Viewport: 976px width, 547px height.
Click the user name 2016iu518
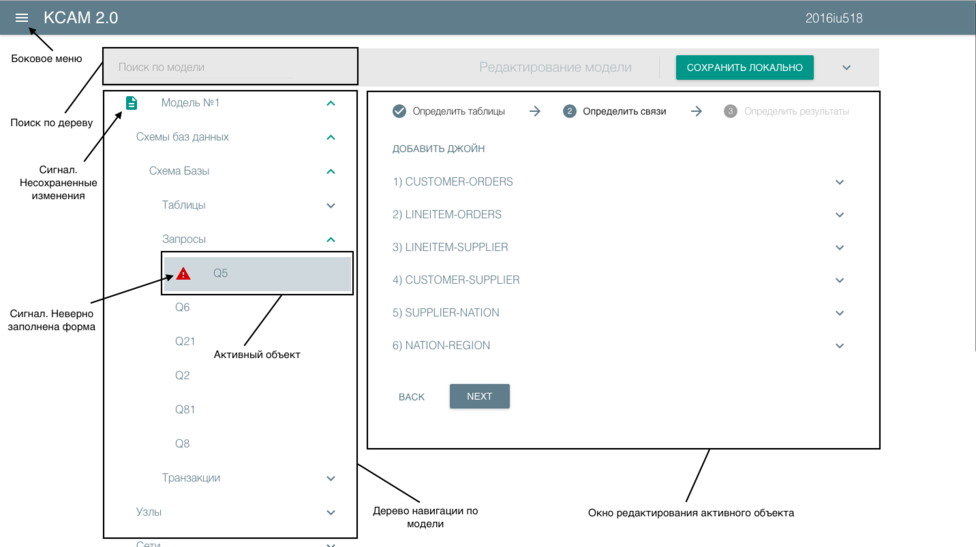pos(834,19)
